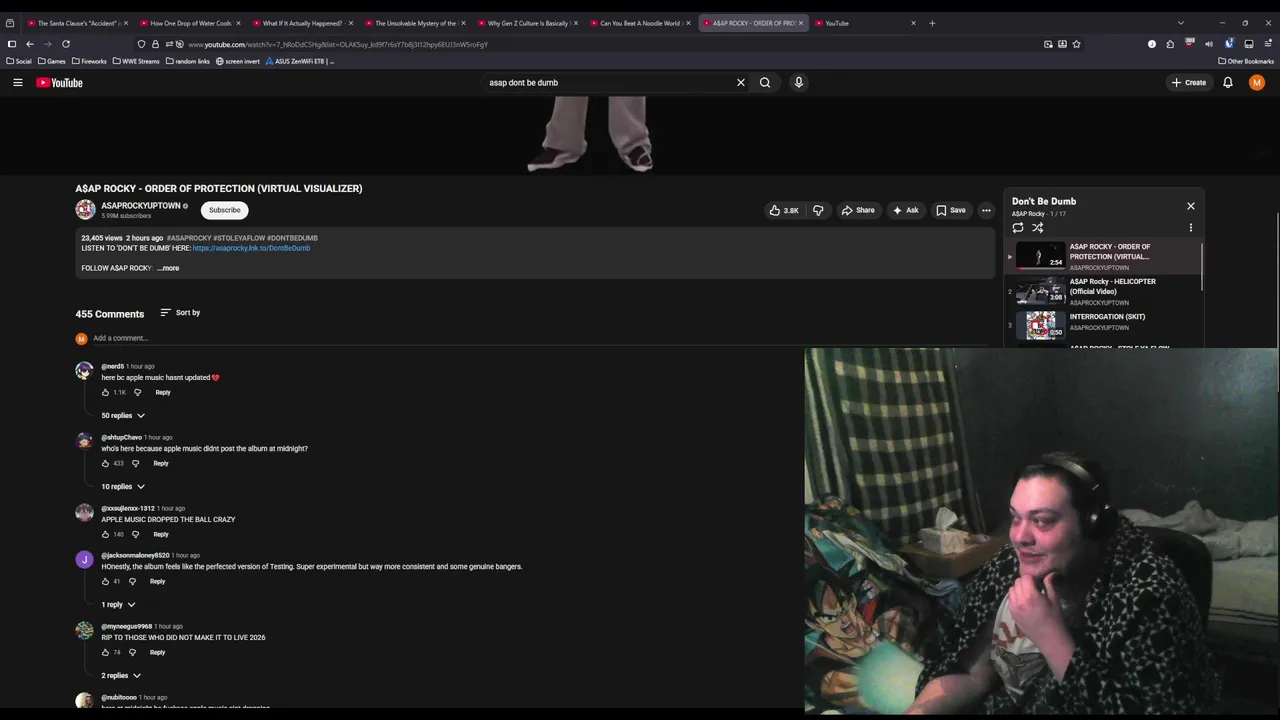Open more actions menu beside Save
This screenshot has width=1280, height=720.
coord(986,210)
